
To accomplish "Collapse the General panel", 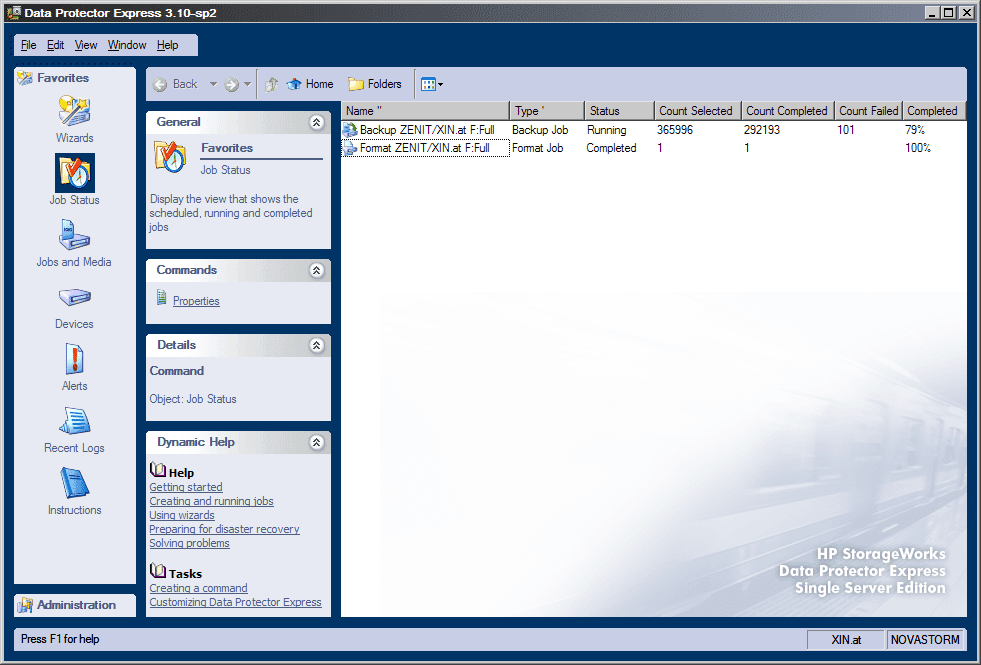I will pyautogui.click(x=317, y=123).
